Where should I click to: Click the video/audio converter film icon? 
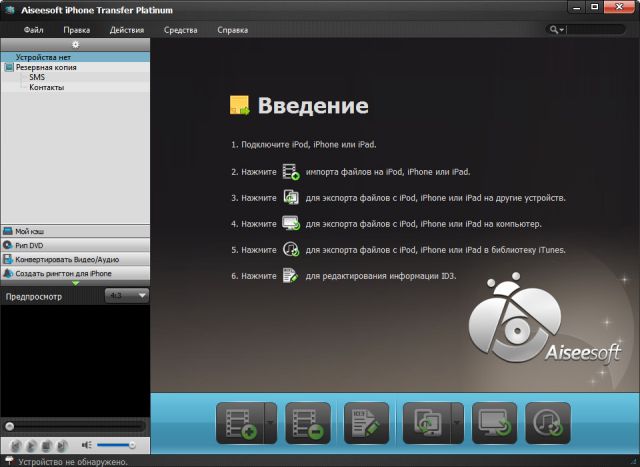[8, 259]
